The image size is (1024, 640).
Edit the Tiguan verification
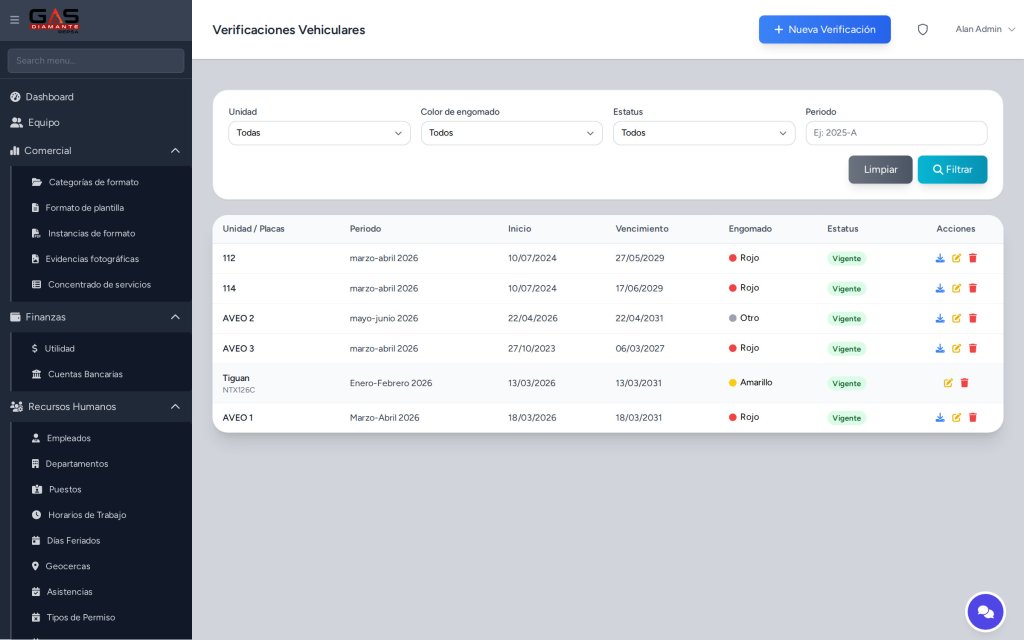pyautogui.click(x=948, y=383)
